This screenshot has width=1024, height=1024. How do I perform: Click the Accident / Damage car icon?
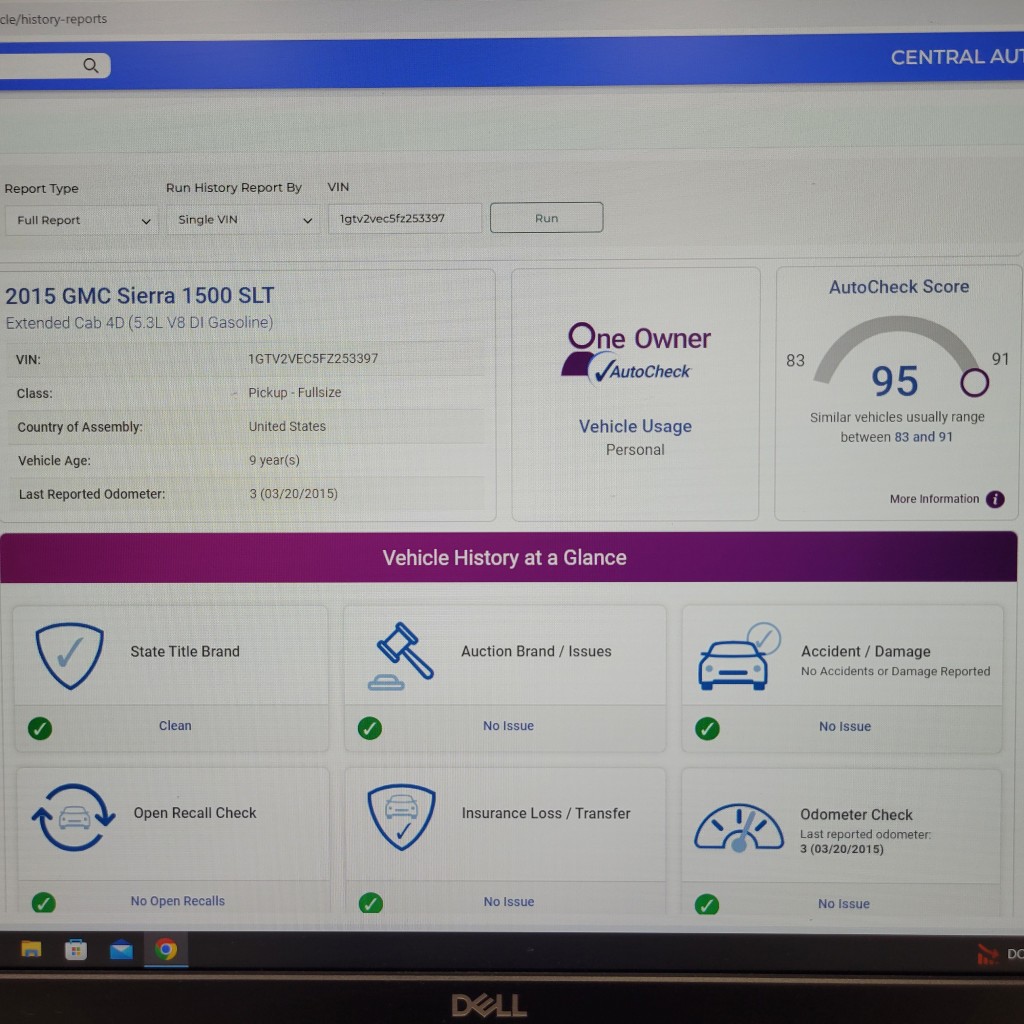[739, 656]
